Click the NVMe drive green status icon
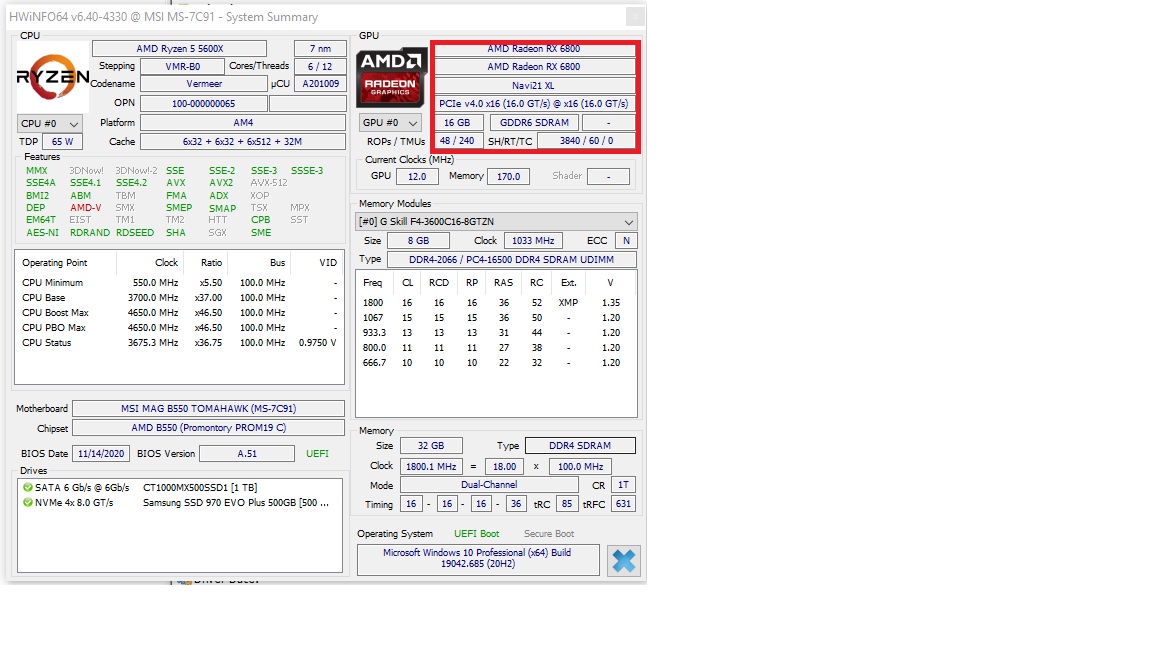The height and width of the screenshot is (648, 1152). point(28,503)
